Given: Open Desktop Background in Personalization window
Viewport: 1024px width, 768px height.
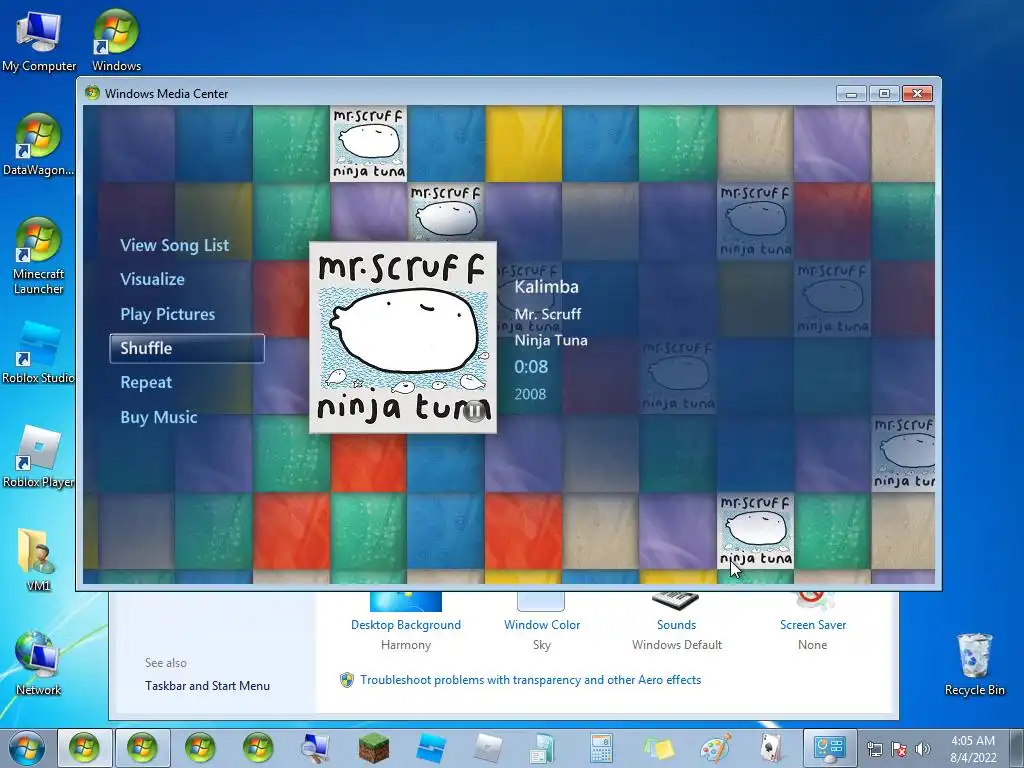Looking at the screenshot, I should [406, 625].
